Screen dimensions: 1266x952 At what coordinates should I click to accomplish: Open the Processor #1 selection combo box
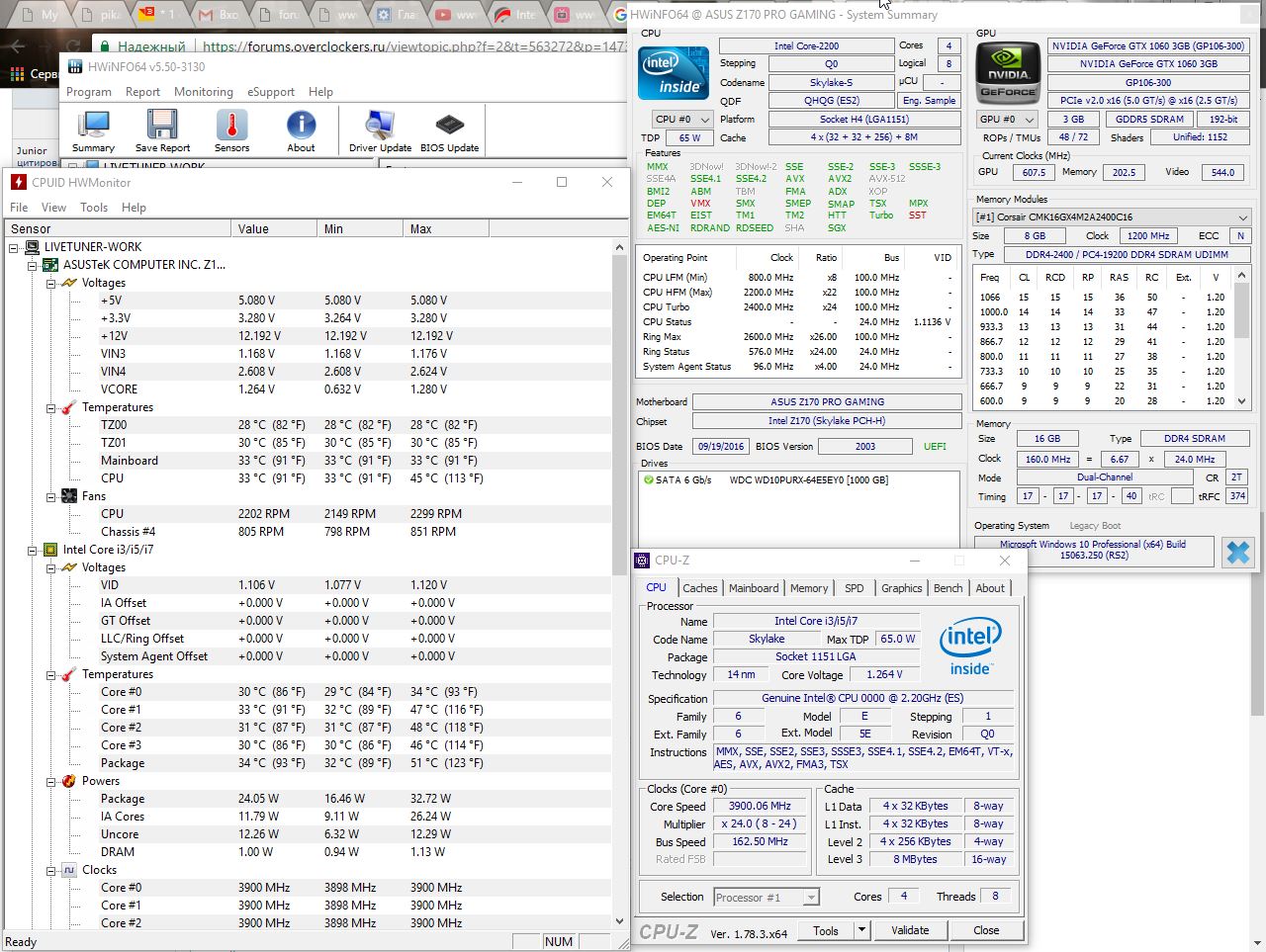coord(766,898)
